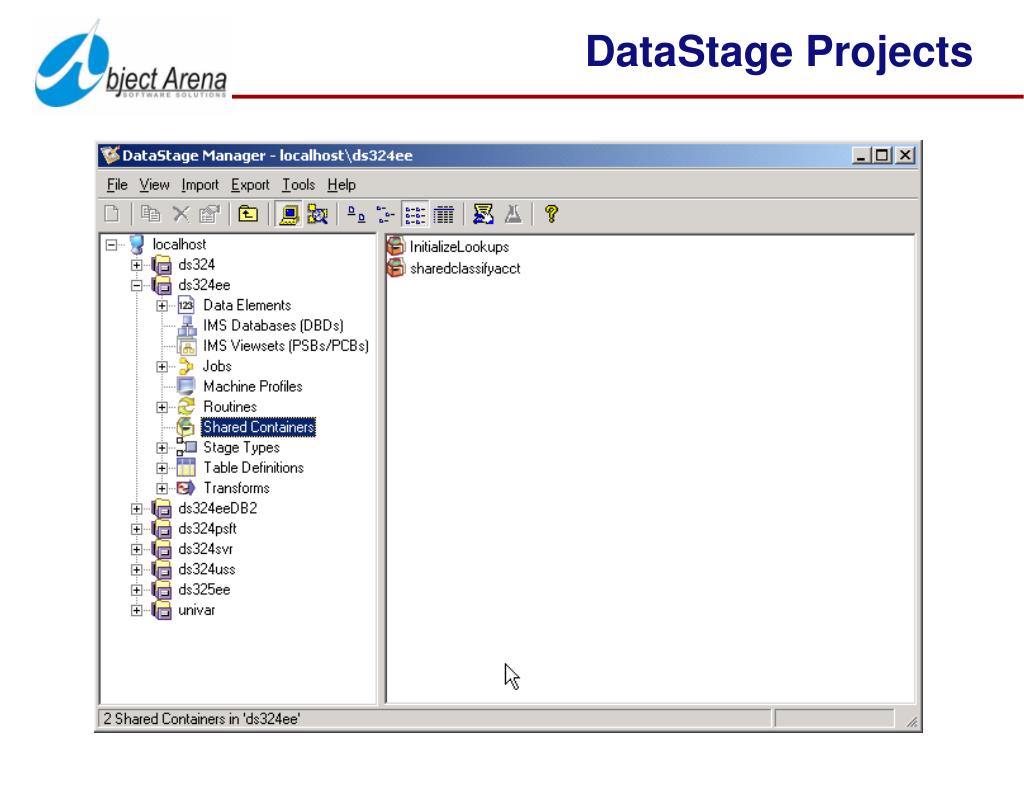The image size is (1024, 791).
Task: Click the Copy toolbar icon
Action: pos(151,214)
